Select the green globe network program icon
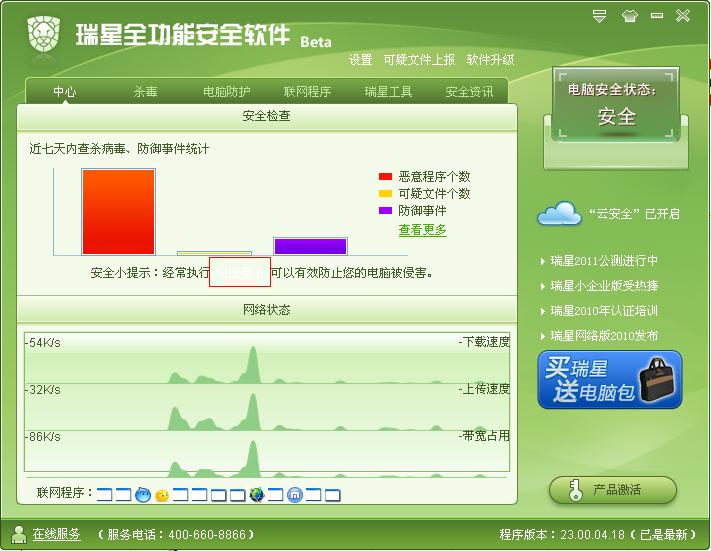The image size is (711, 551). [x=257, y=494]
